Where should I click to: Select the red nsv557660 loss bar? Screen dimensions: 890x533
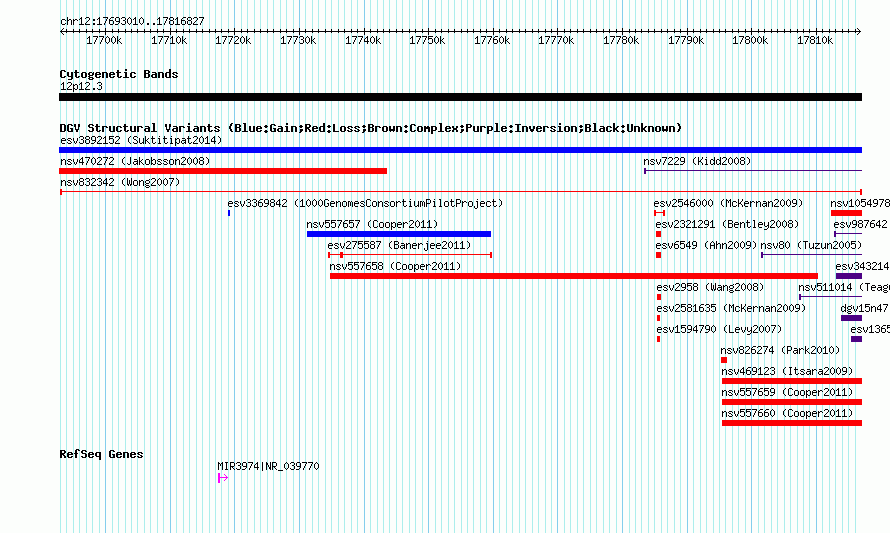tap(792, 423)
